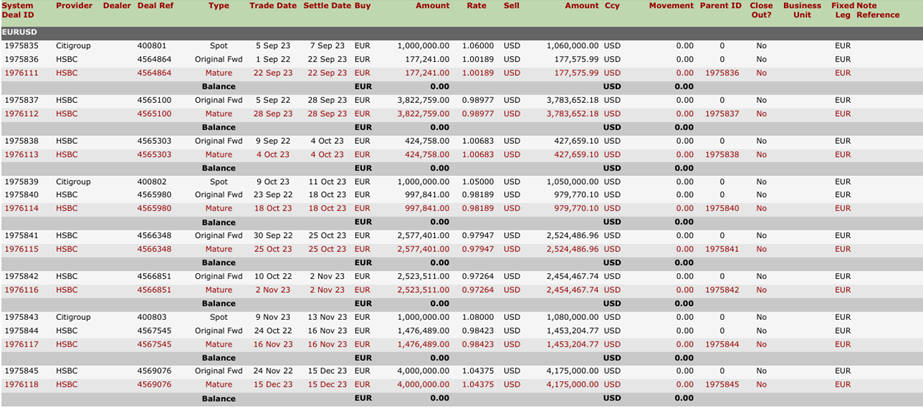The height and width of the screenshot is (407, 923).
Task: Open mature deal ID 1976113
Action: coord(22,154)
